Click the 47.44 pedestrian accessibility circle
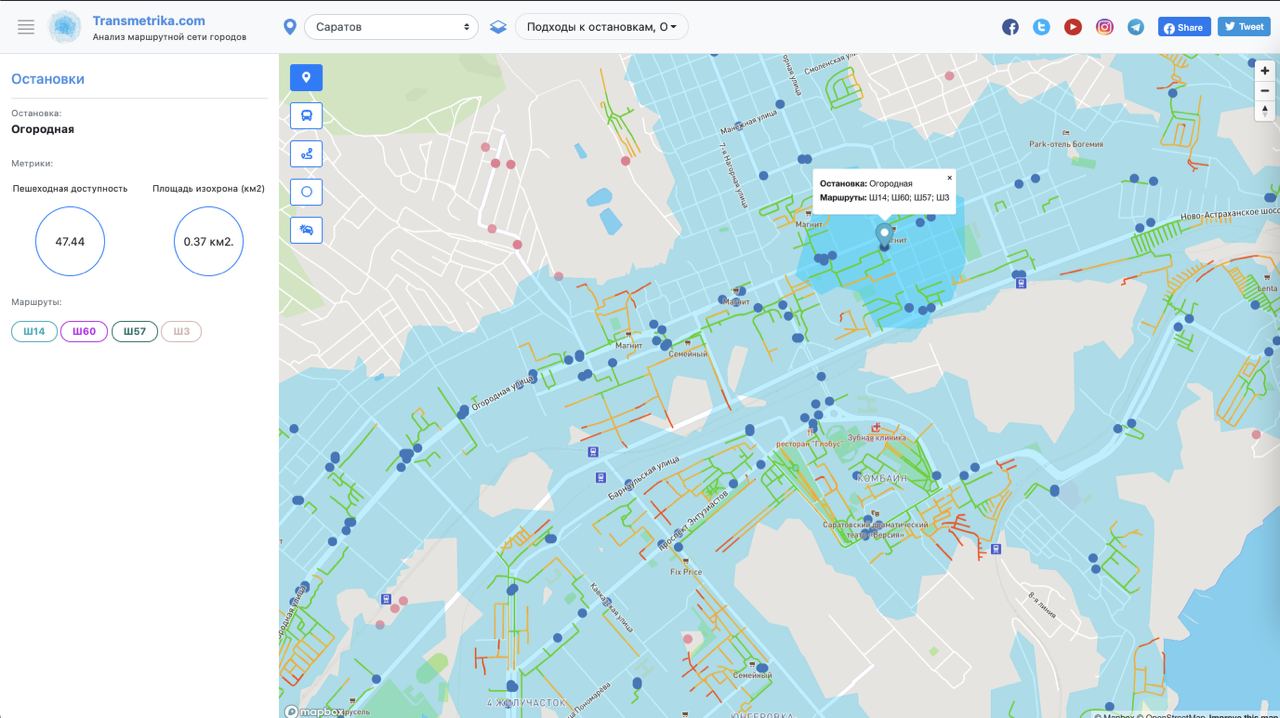The height and width of the screenshot is (718, 1280). pos(70,241)
